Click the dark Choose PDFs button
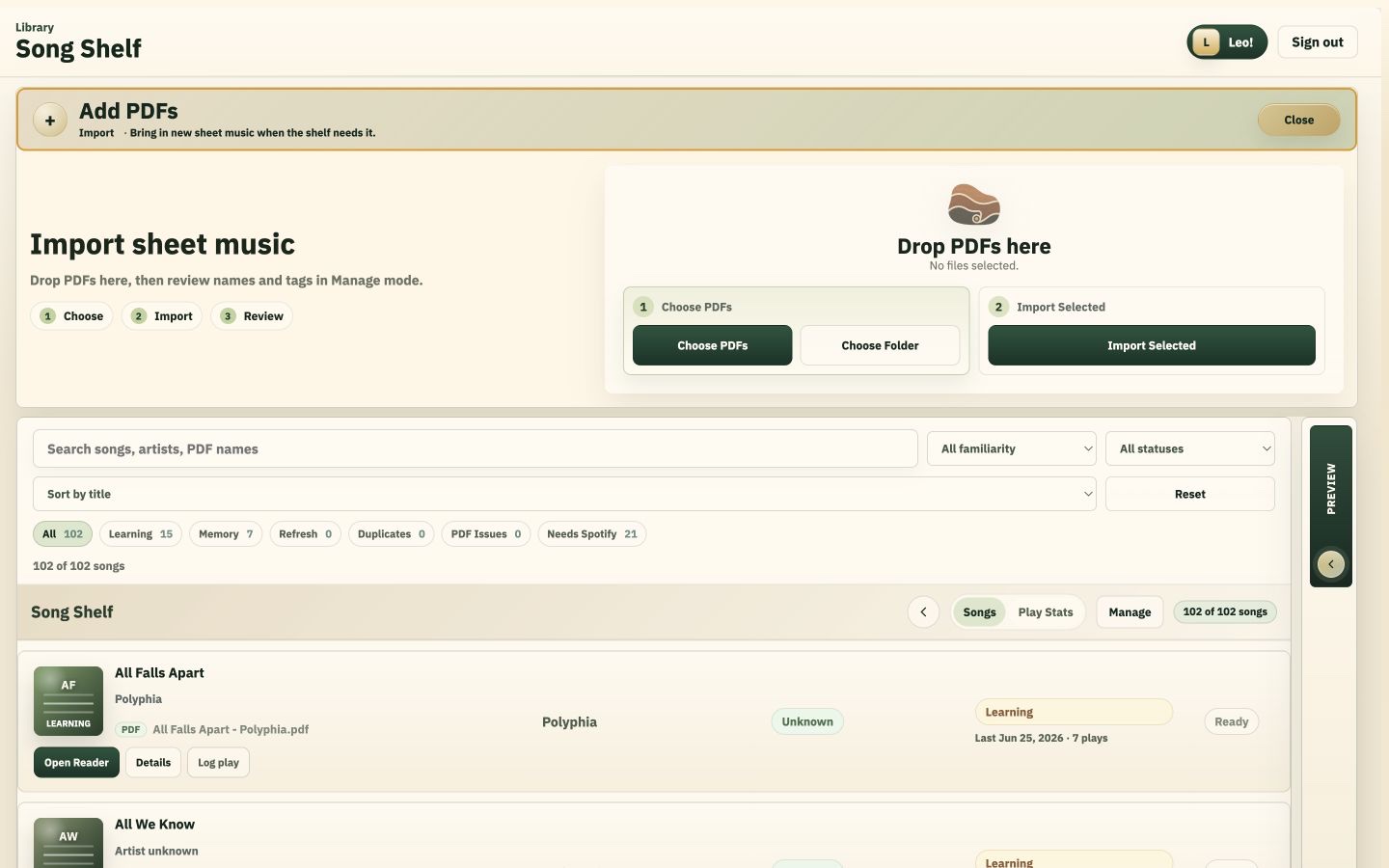The width and height of the screenshot is (1389, 868). click(x=712, y=345)
